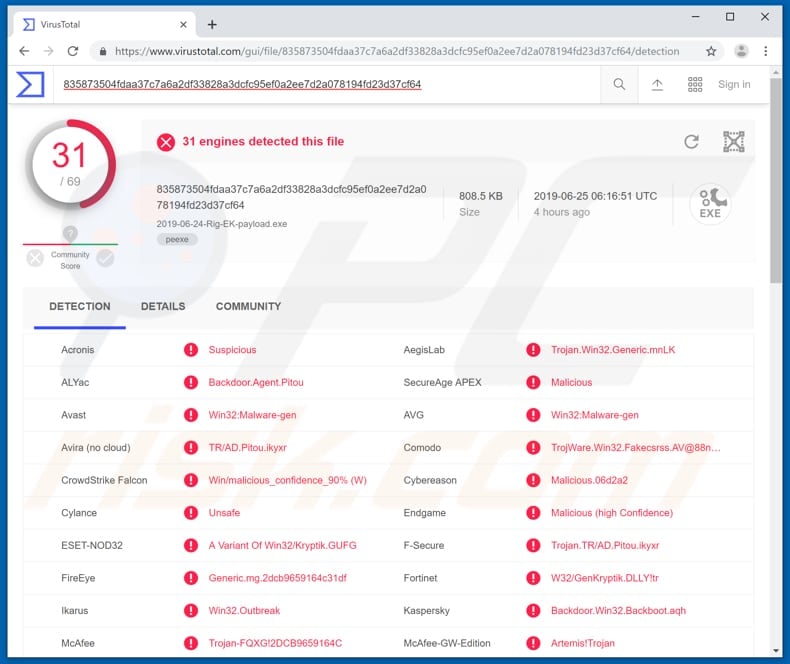The image size is (790, 664).
Task: Click the CrowdStrike Falcon alert icon
Action: pos(191,480)
